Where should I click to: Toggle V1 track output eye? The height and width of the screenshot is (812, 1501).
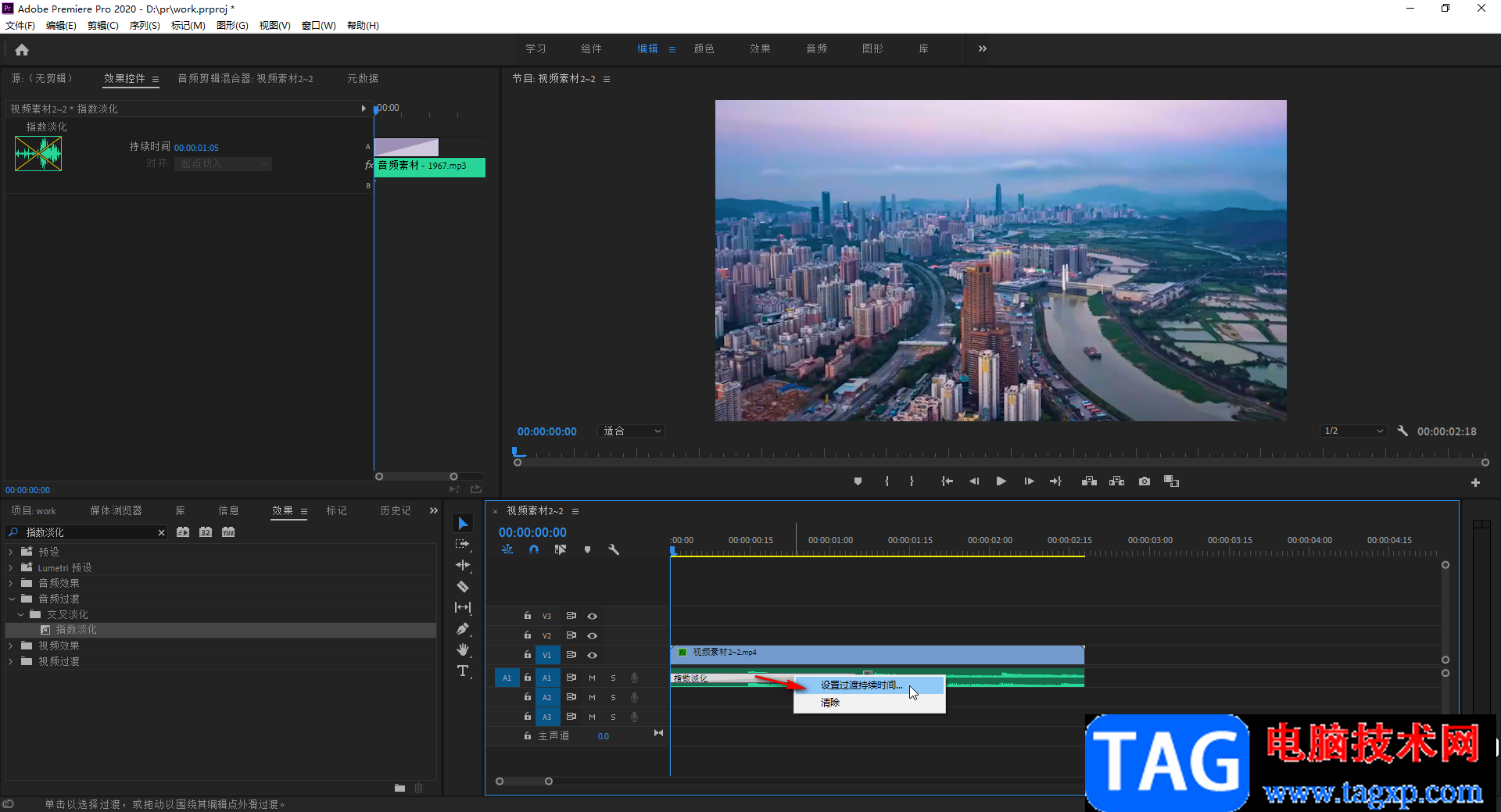pyautogui.click(x=592, y=655)
